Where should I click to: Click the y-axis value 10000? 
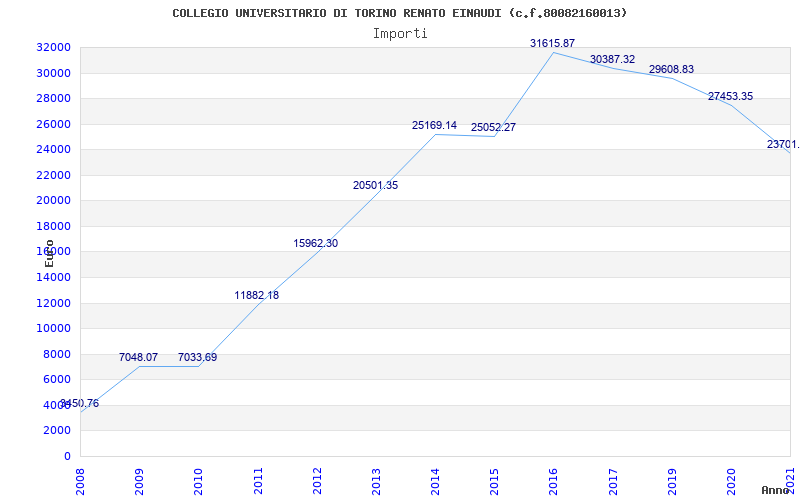point(53,329)
